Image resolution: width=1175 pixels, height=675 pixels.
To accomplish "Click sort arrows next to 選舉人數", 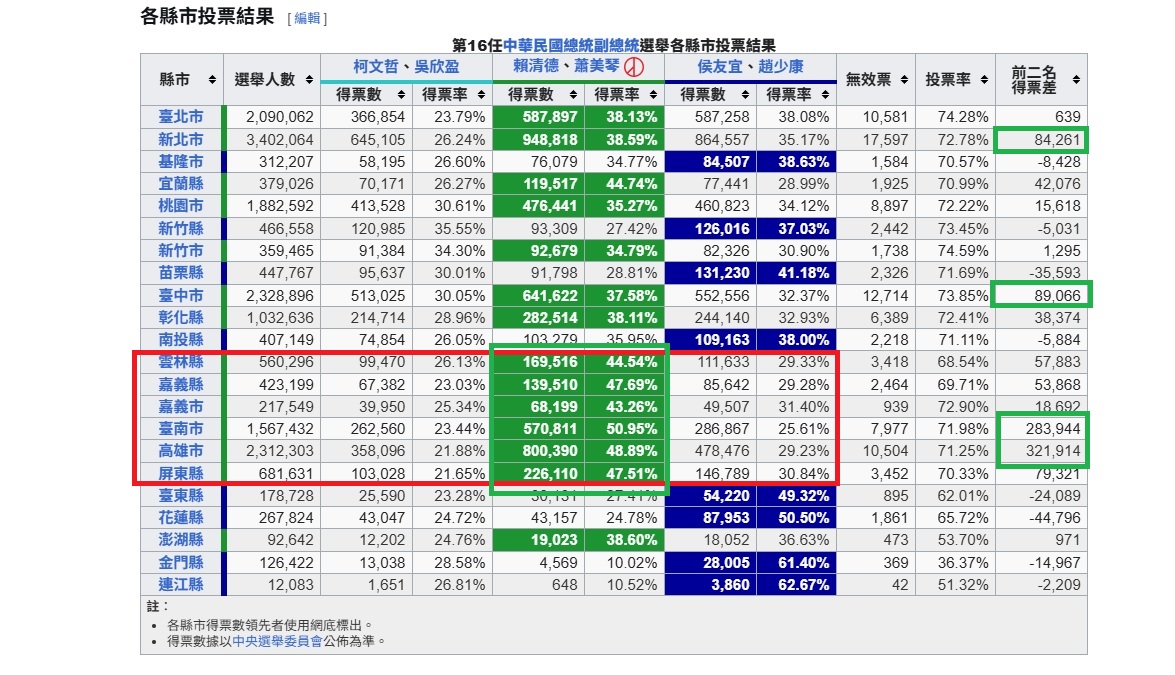I will (x=310, y=79).
